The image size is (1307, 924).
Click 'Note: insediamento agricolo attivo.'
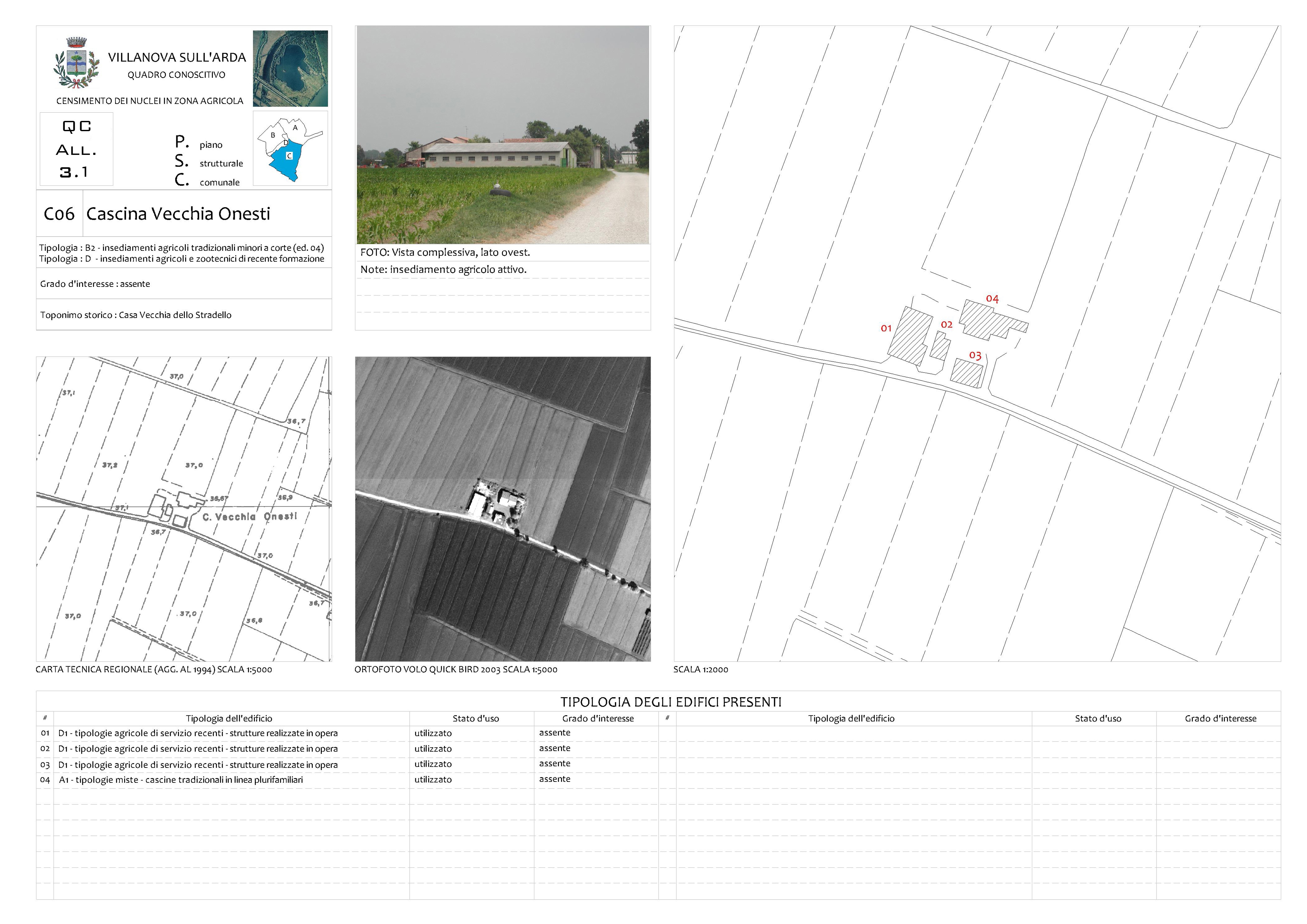[443, 270]
